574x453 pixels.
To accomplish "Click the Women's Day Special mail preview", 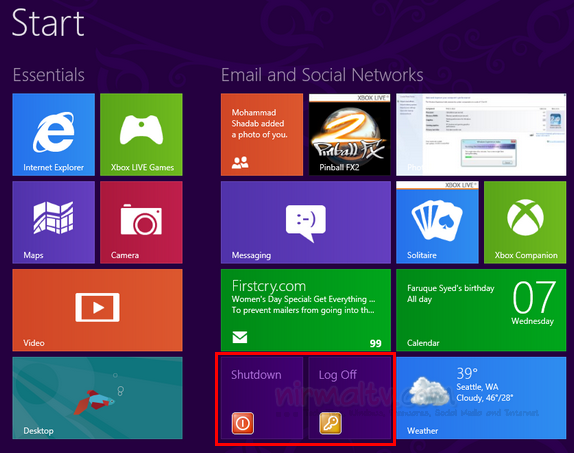I will click(x=303, y=299).
